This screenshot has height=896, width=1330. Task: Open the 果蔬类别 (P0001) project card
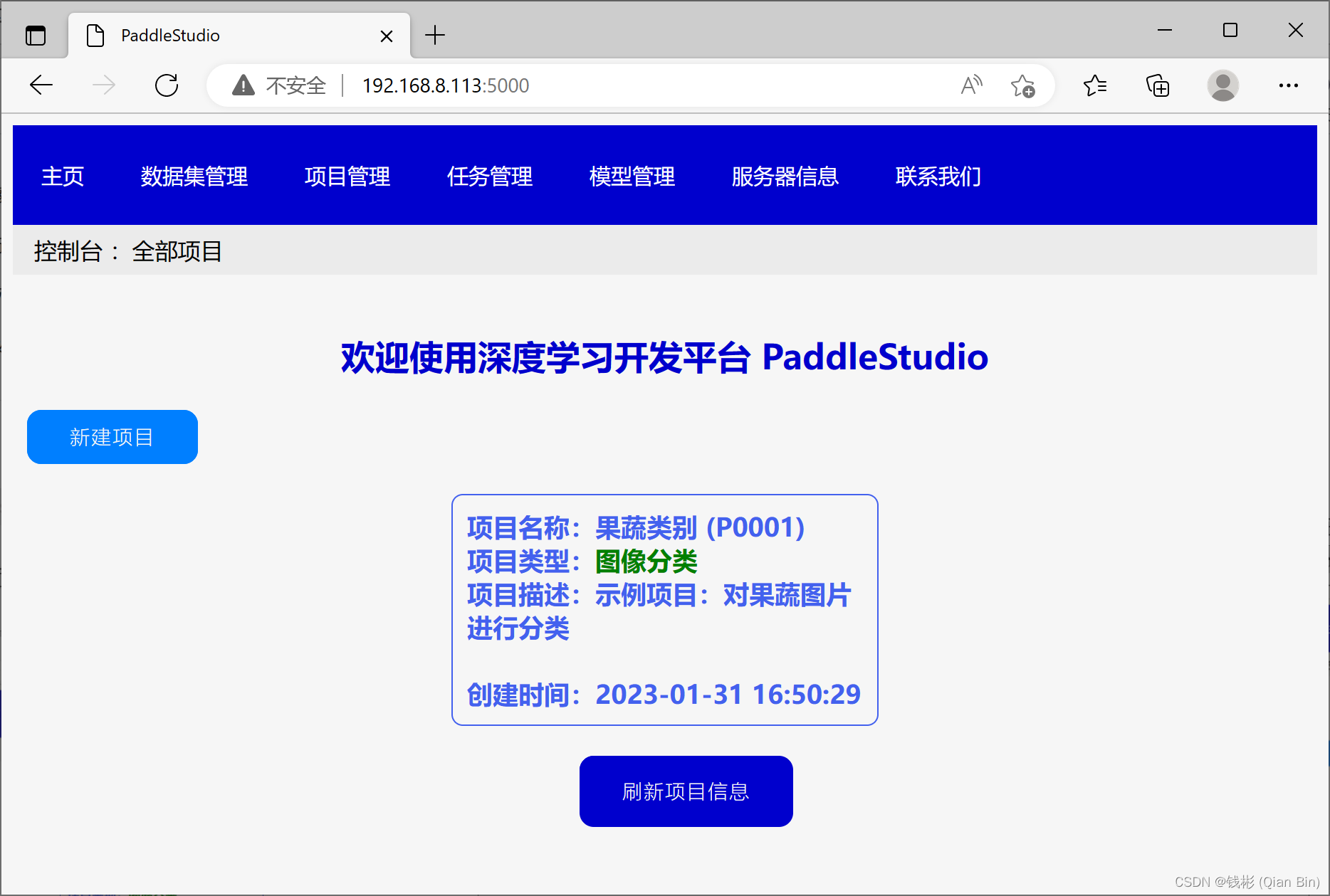[x=665, y=610]
